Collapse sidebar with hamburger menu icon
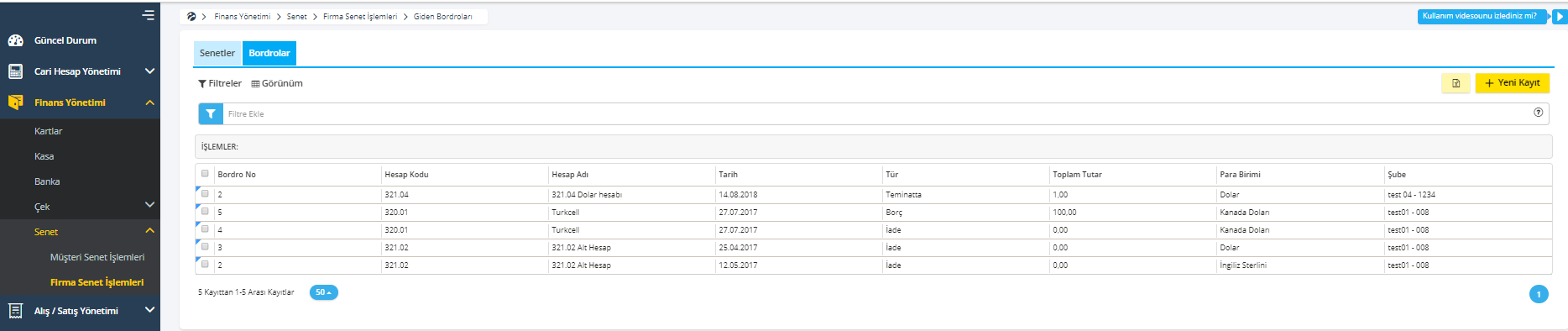Screen dimensions: 1568x331 149,15
